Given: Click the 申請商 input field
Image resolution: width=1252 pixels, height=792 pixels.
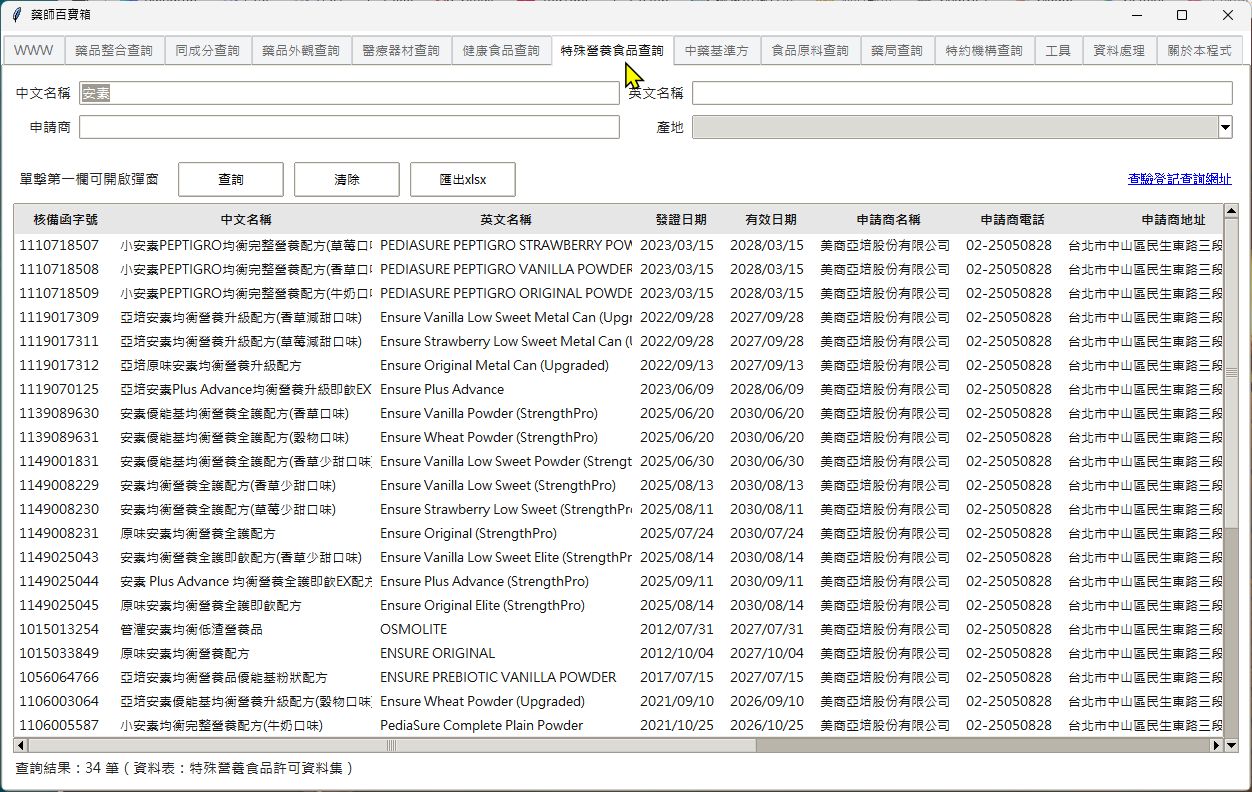Looking at the screenshot, I should tap(349, 127).
